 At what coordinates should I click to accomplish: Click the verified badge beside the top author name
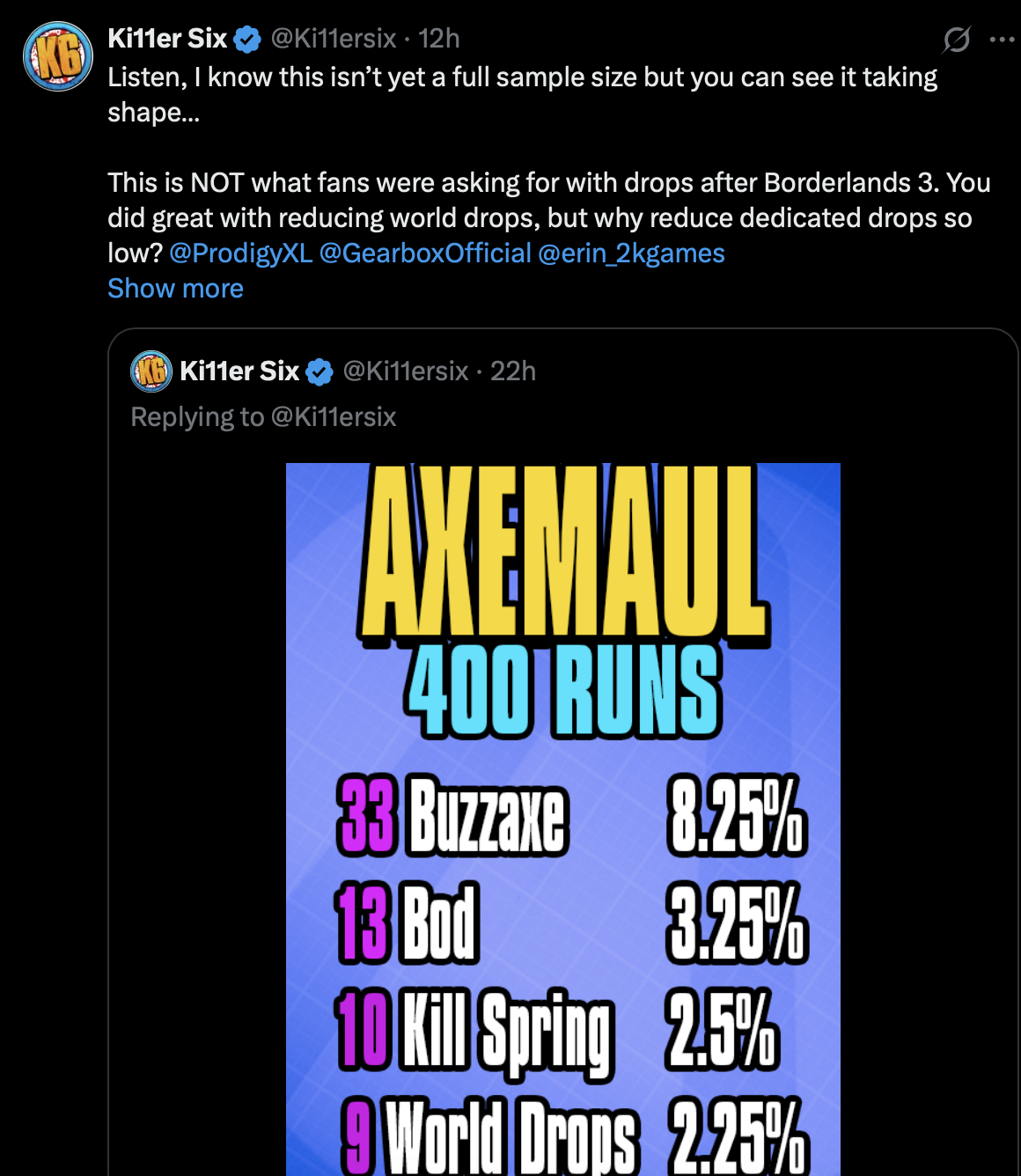[247, 40]
